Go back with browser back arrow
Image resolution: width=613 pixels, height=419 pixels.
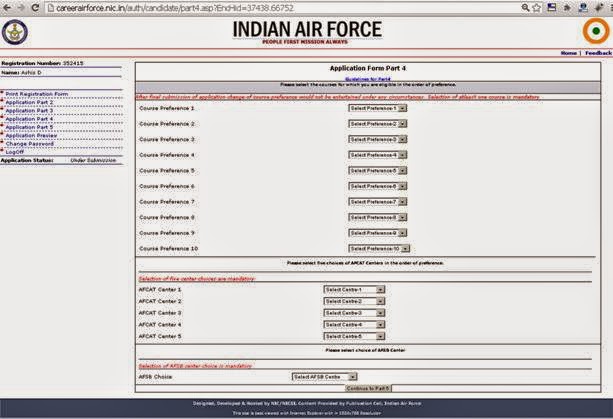7,7
